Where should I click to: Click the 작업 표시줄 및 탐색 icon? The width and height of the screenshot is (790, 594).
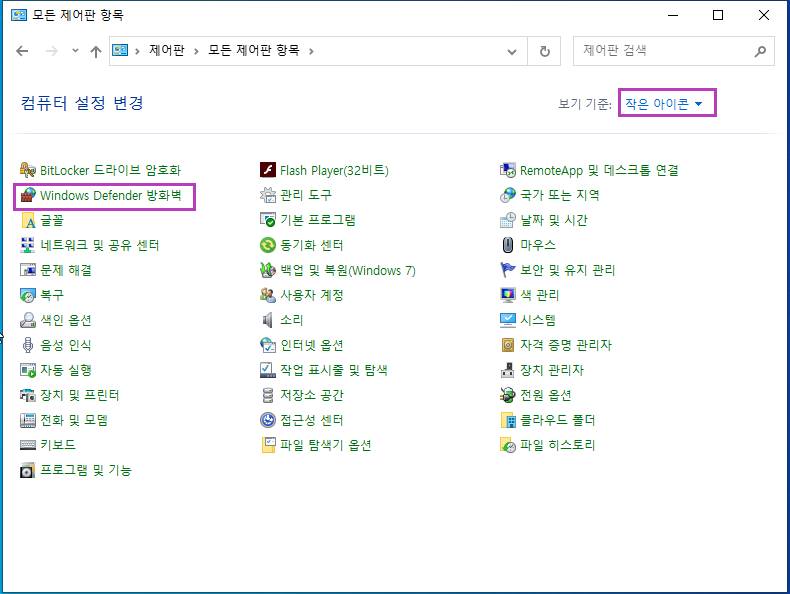(x=268, y=370)
